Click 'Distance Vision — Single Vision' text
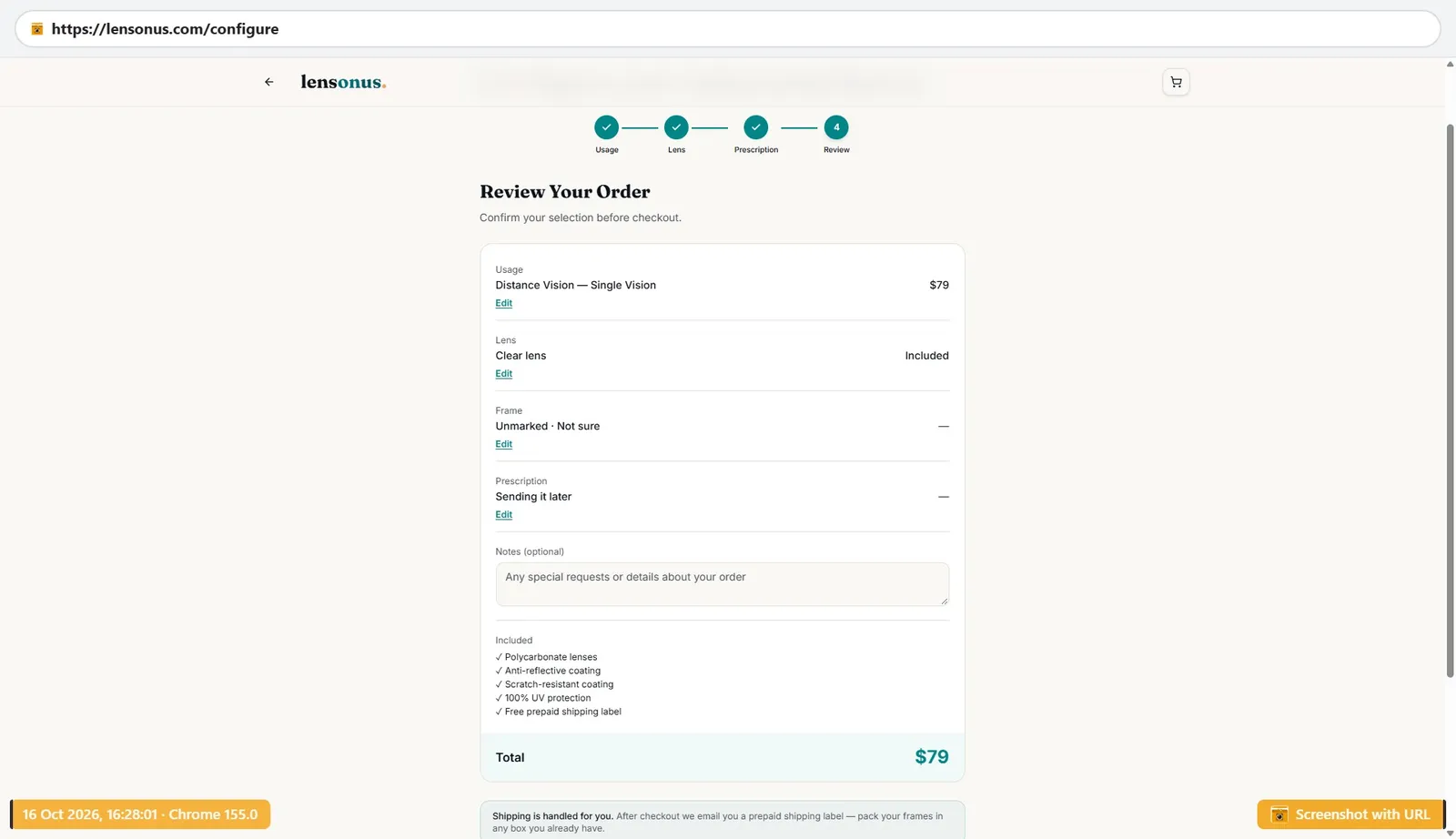 [575, 285]
